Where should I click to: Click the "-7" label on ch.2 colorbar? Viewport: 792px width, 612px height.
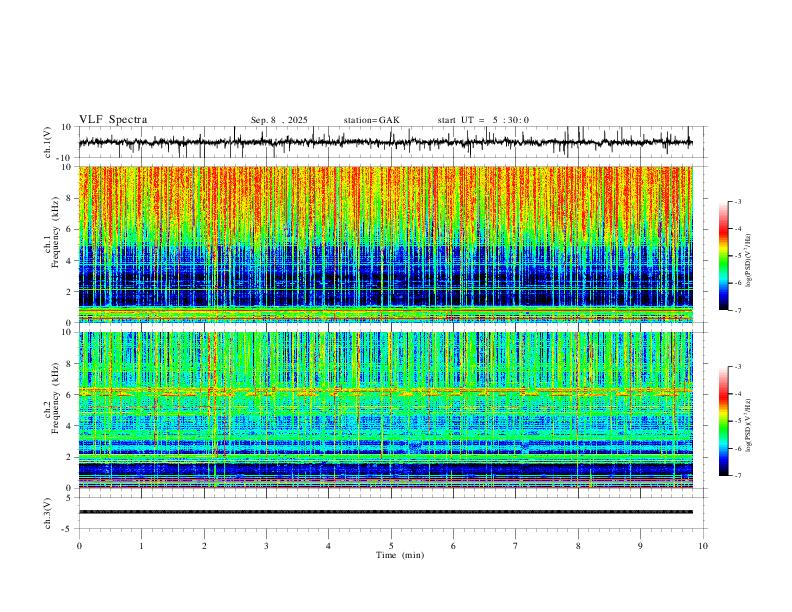coord(738,475)
